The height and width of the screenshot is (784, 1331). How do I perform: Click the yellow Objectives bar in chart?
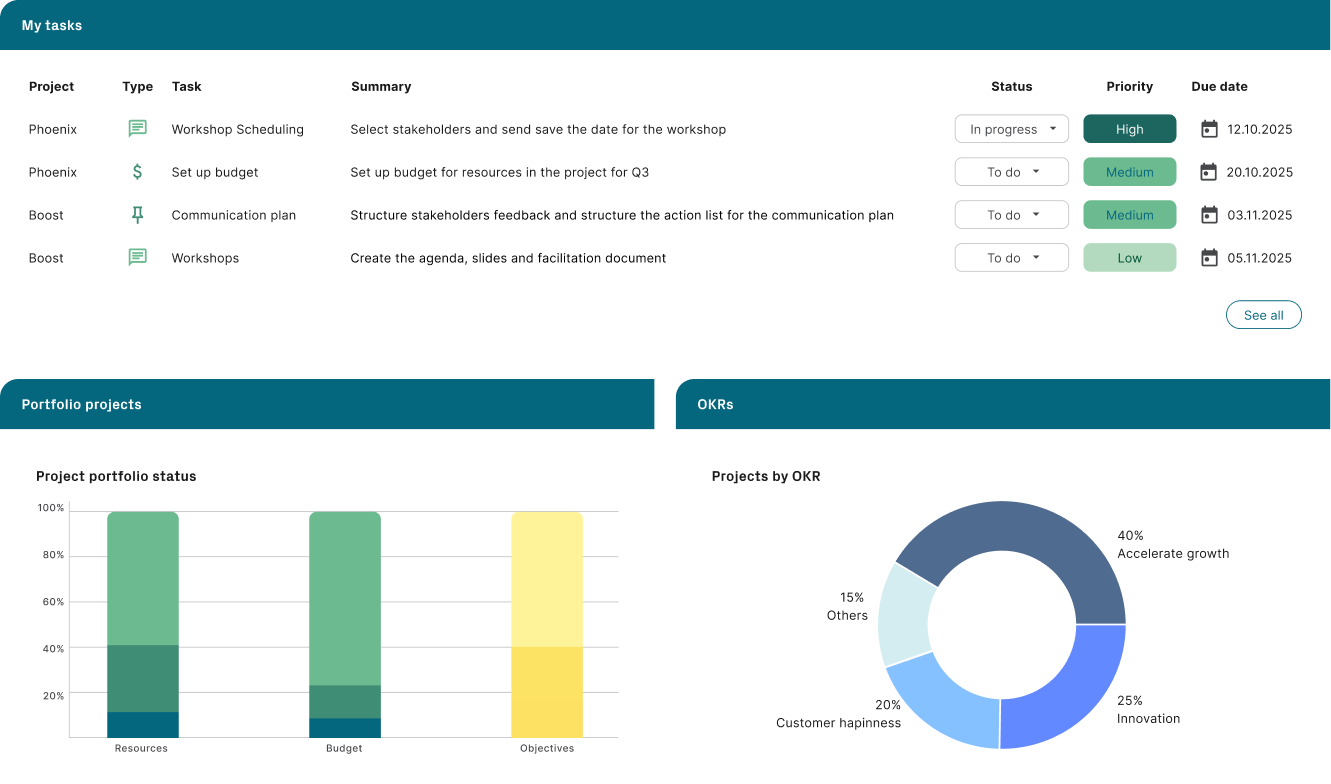547,620
